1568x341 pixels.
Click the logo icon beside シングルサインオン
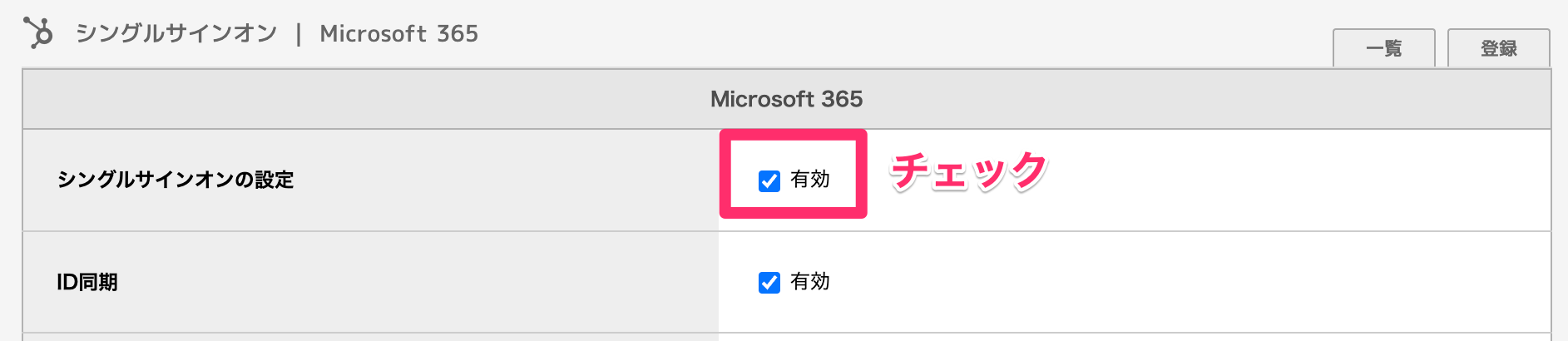[38, 33]
